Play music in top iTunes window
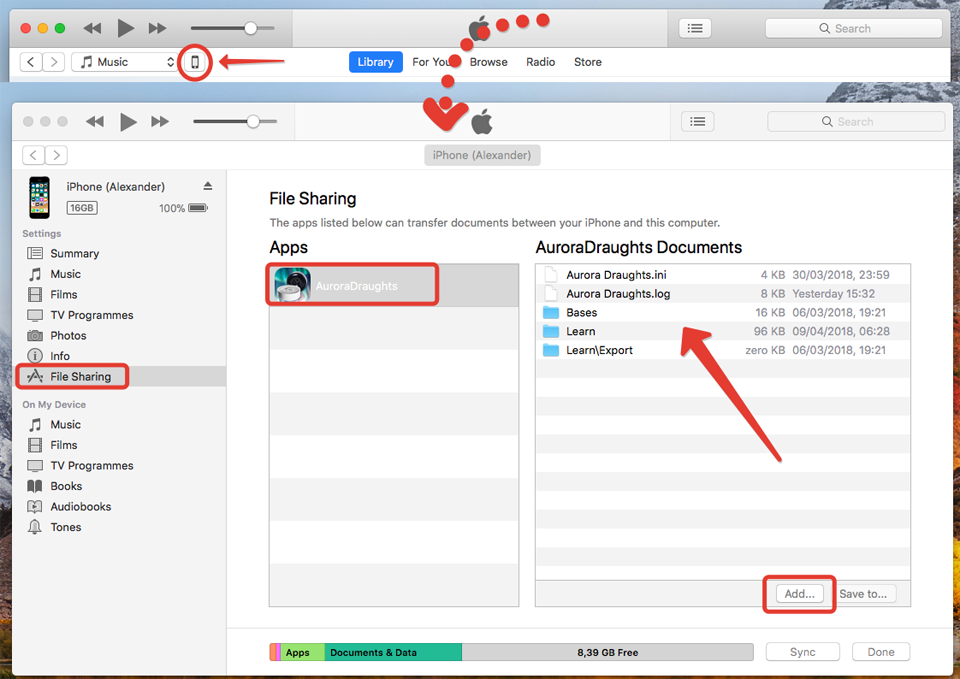This screenshot has width=960, height=679. [126, 28]
